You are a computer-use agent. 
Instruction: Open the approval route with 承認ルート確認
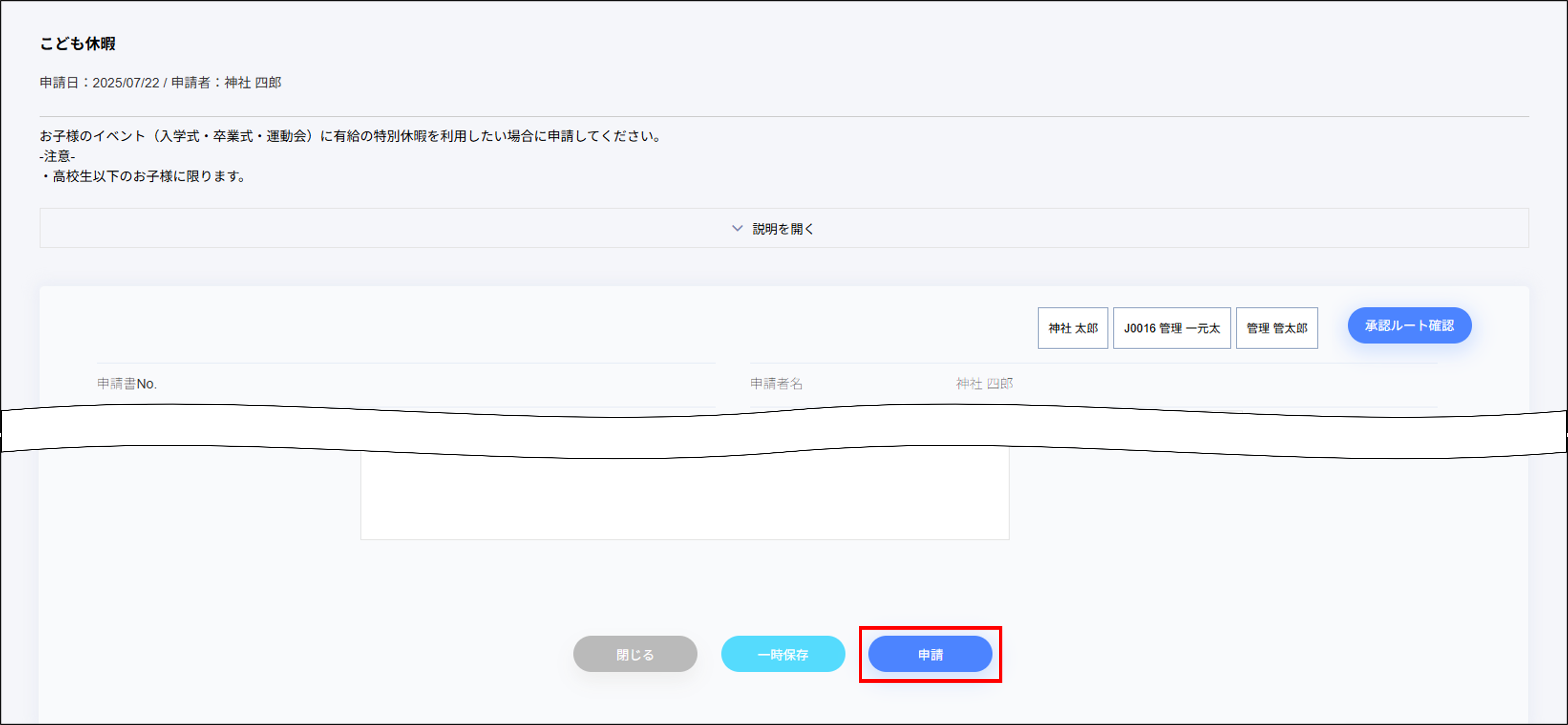click(1409, 325)
